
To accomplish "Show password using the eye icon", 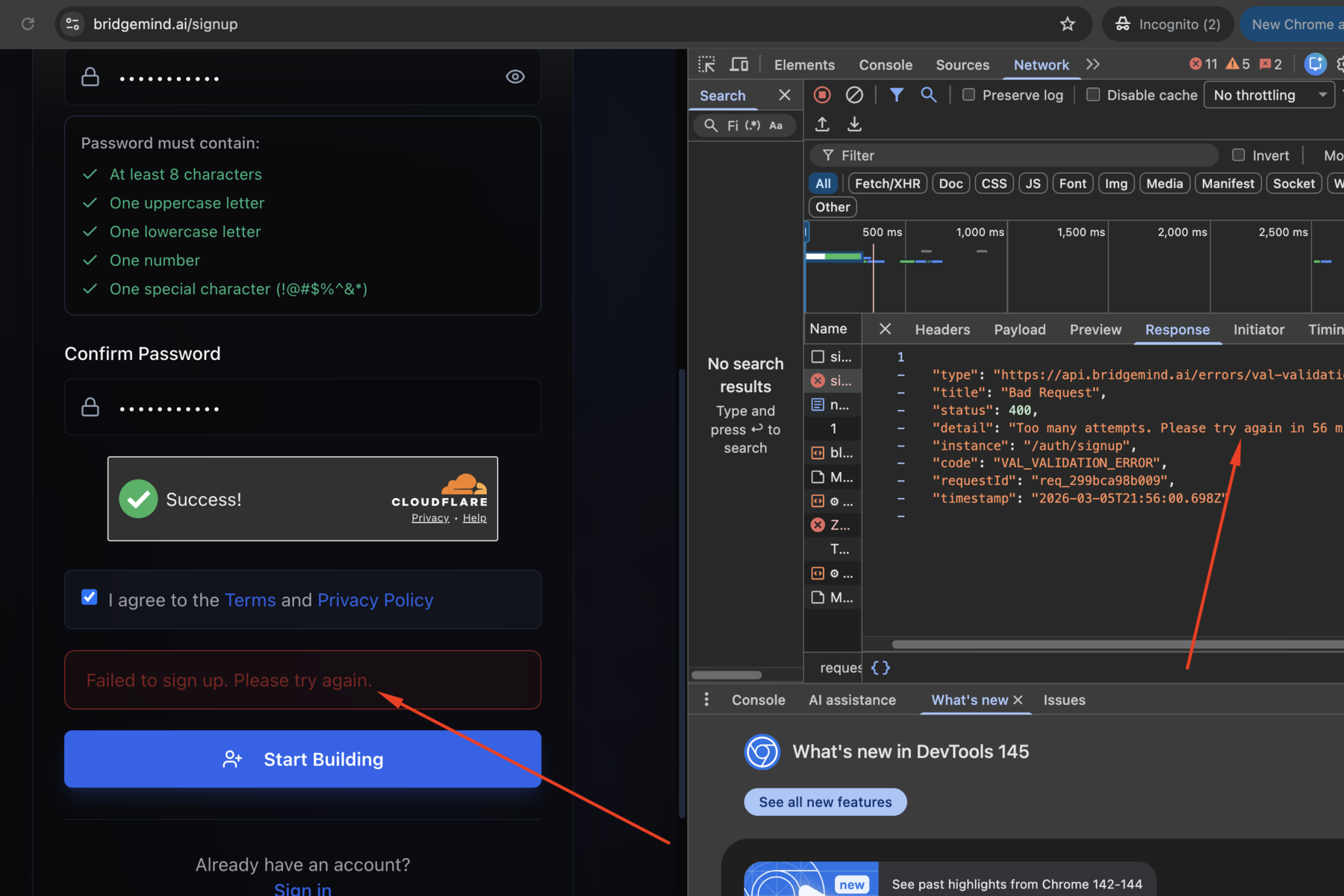I will point(515,77).
